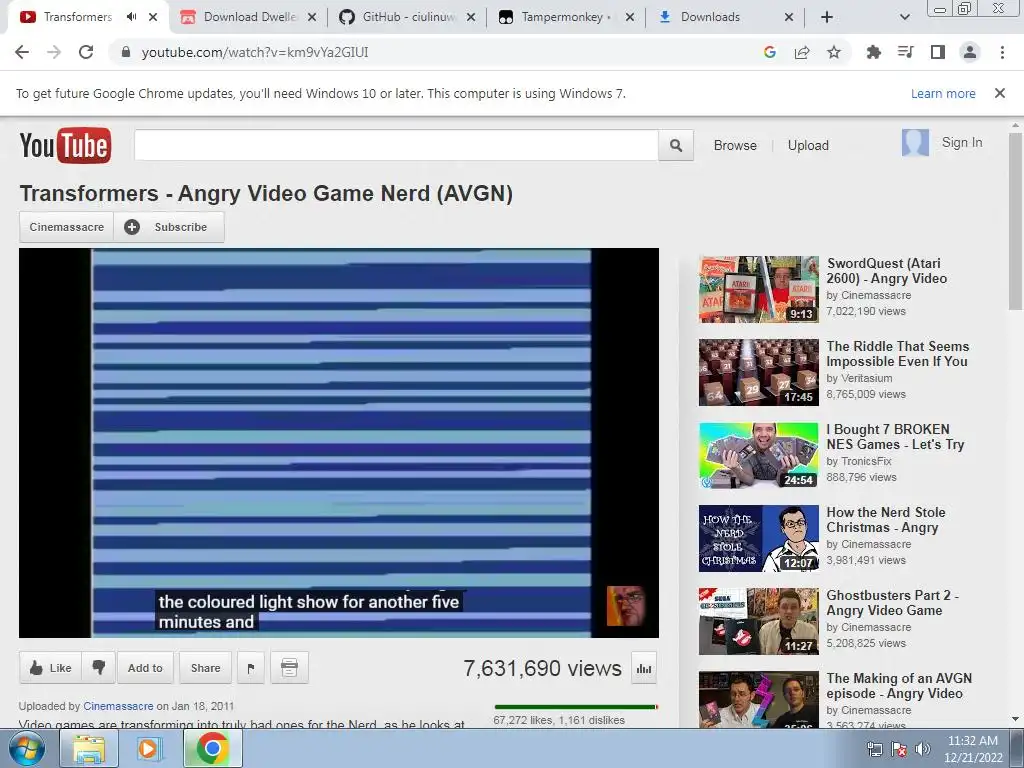Click the Like thumbs-up button
The image size is (1024, 768).
(x=50, y=667)
